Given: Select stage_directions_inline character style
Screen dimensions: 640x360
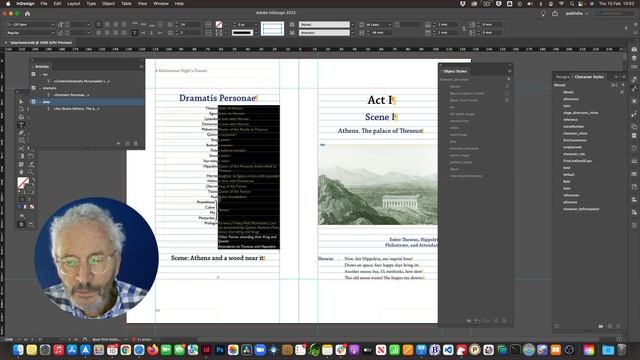Looking at the screenshot, I should 580,113.
